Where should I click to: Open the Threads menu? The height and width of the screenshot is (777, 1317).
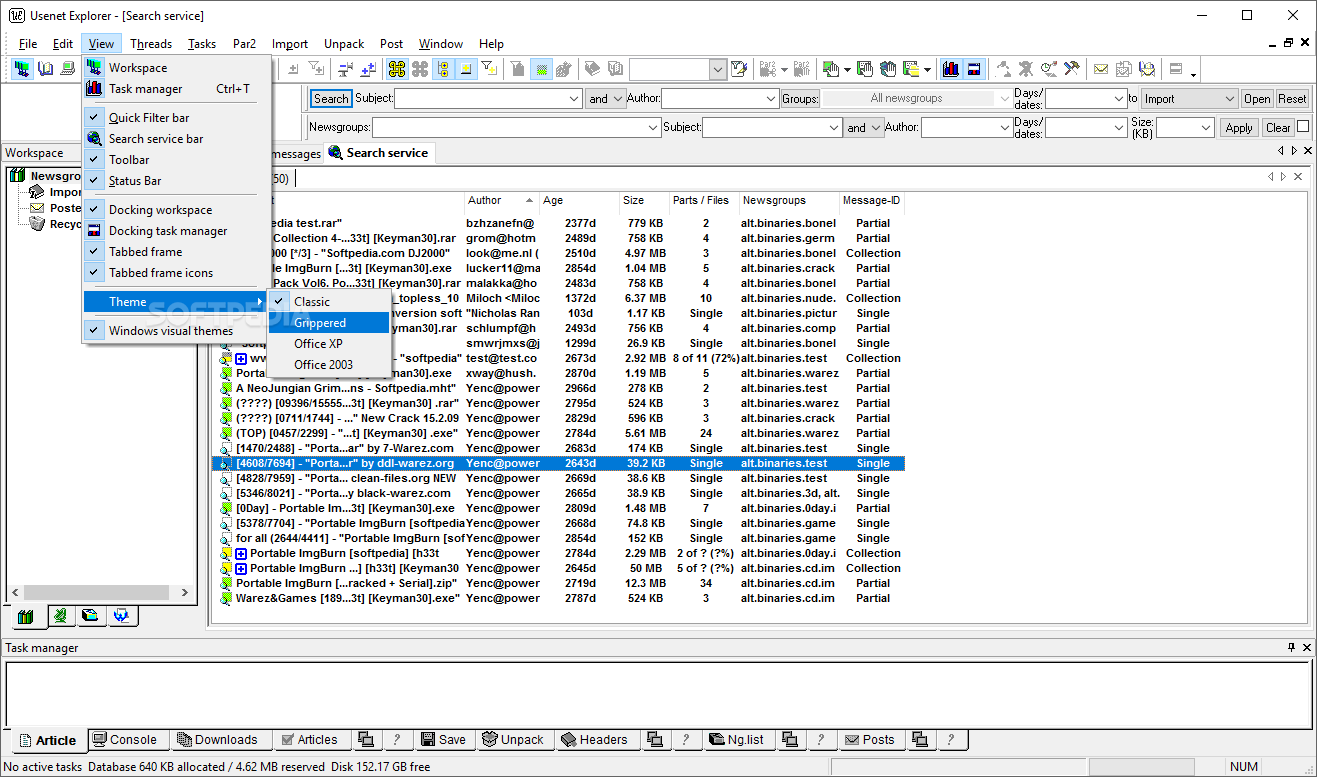(151, 44)
